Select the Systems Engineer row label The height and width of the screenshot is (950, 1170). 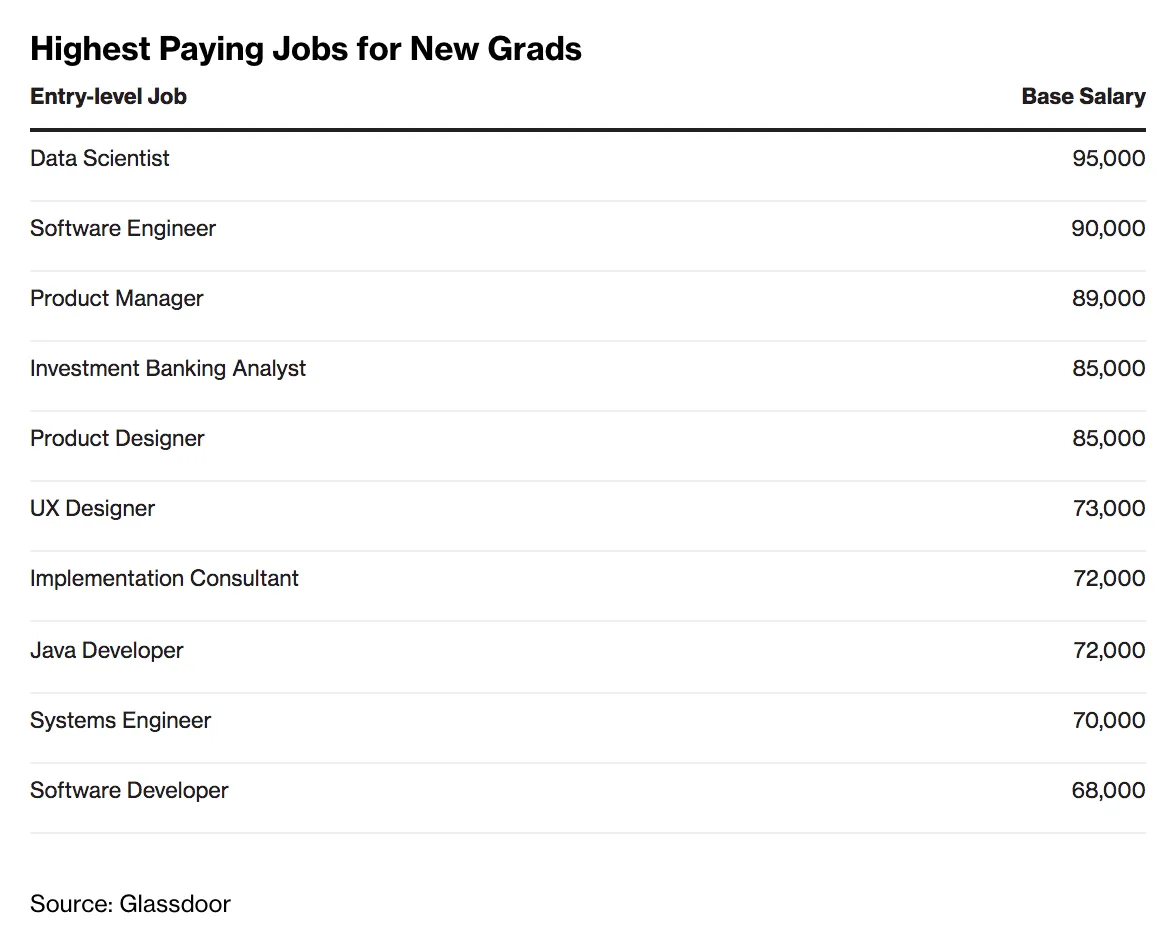tap(121, 721)
